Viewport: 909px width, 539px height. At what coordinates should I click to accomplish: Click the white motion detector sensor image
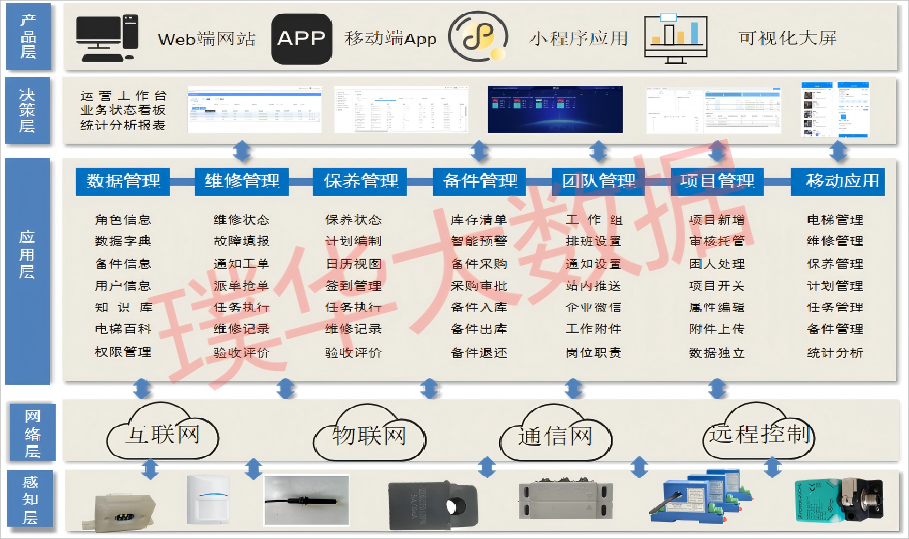coord(208,500)
